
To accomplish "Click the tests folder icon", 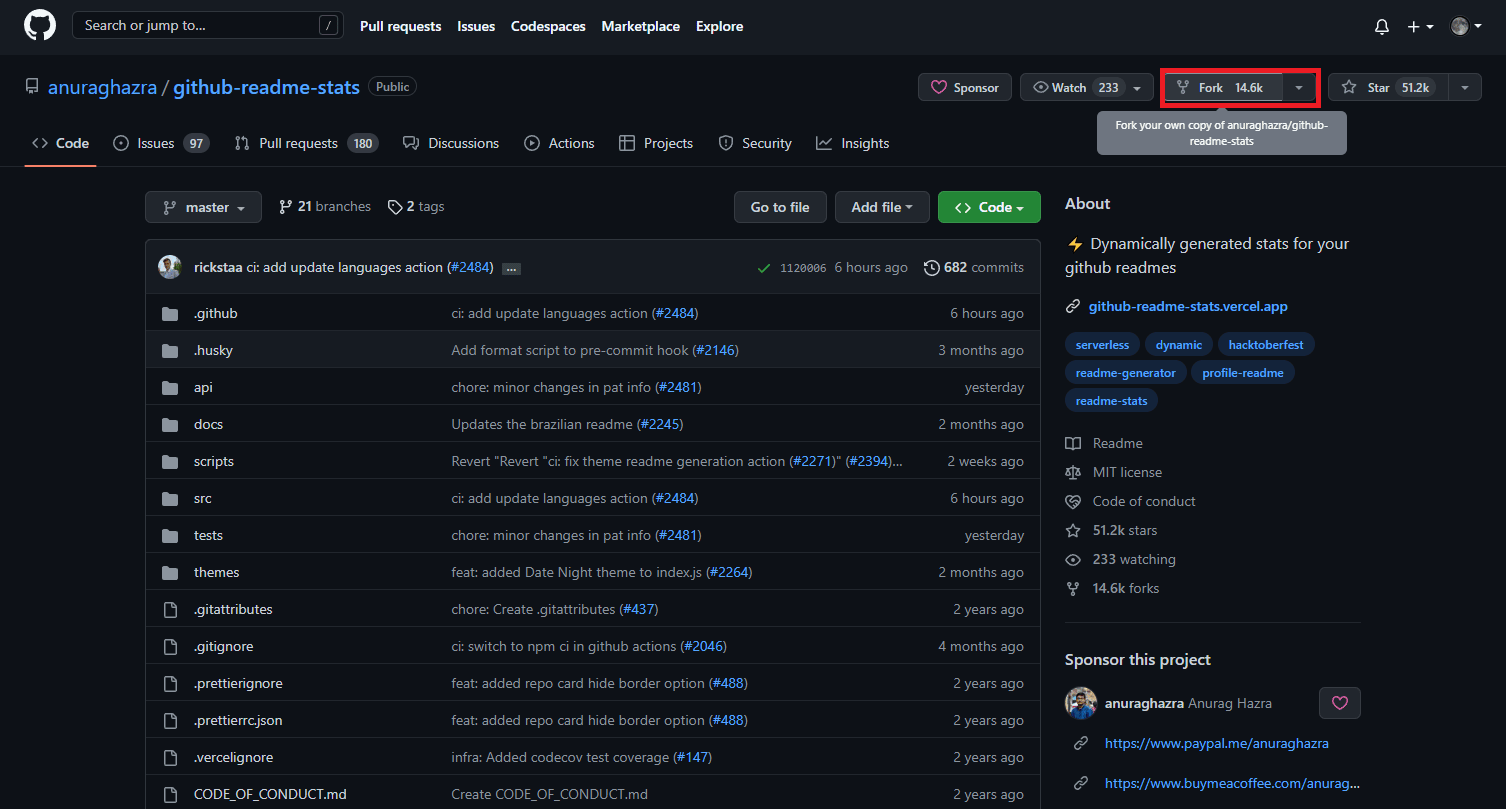I will 170,536.
